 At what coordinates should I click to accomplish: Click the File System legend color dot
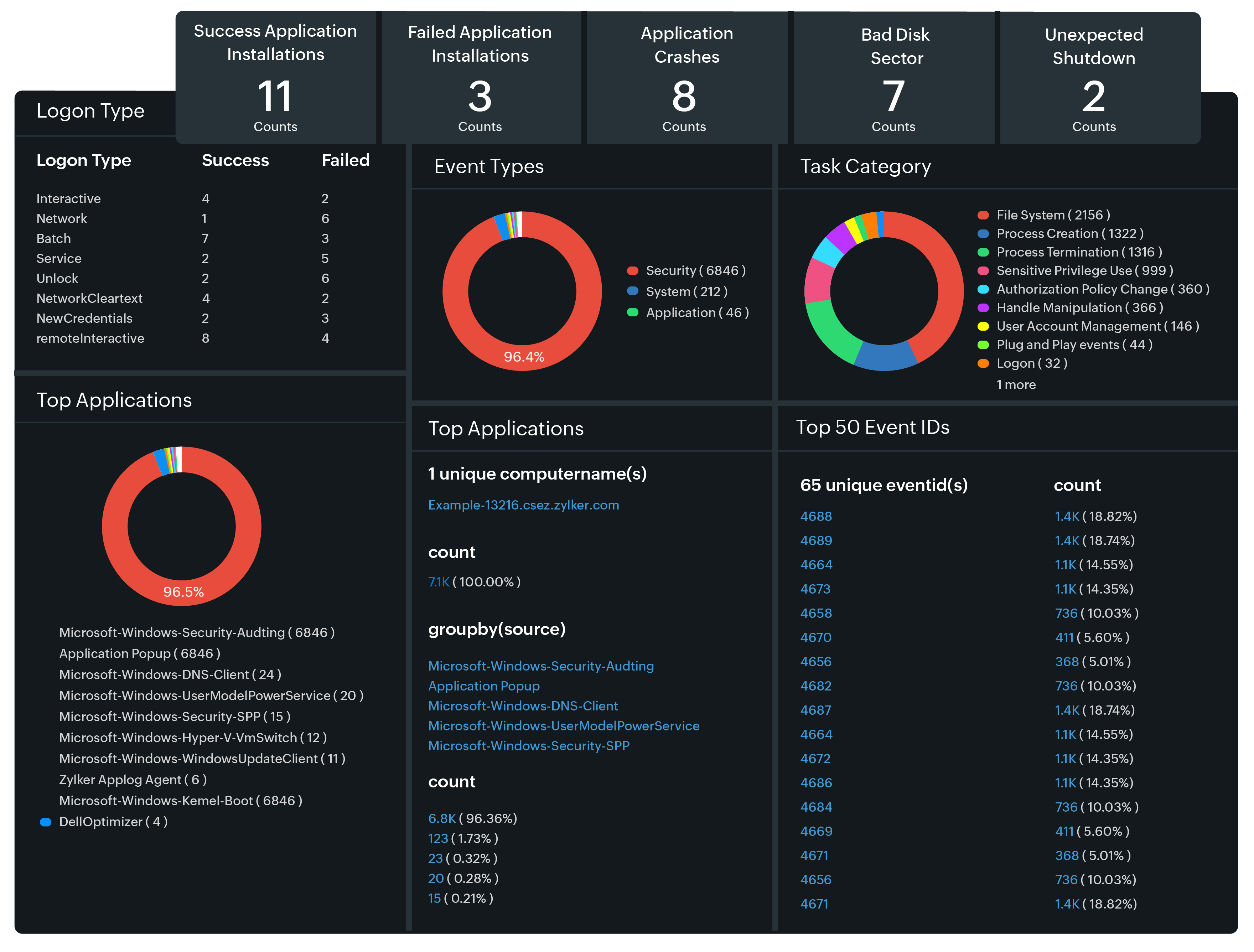983,216
